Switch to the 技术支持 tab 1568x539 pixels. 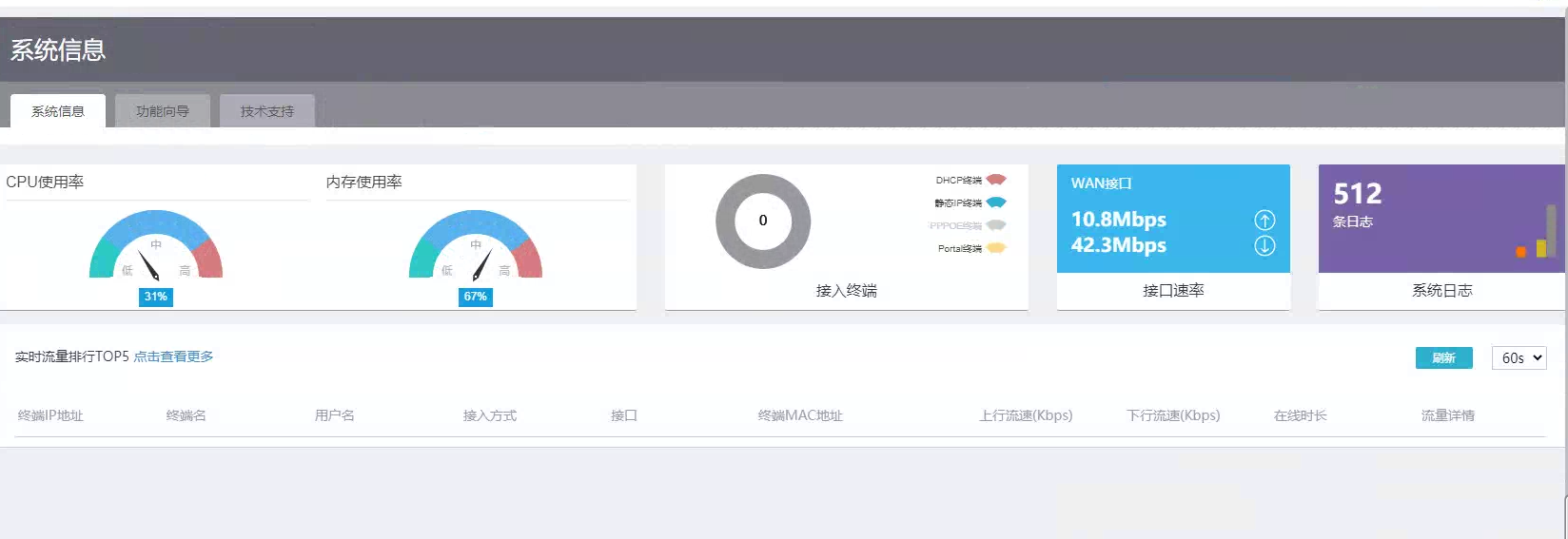(x=267, y=111)
